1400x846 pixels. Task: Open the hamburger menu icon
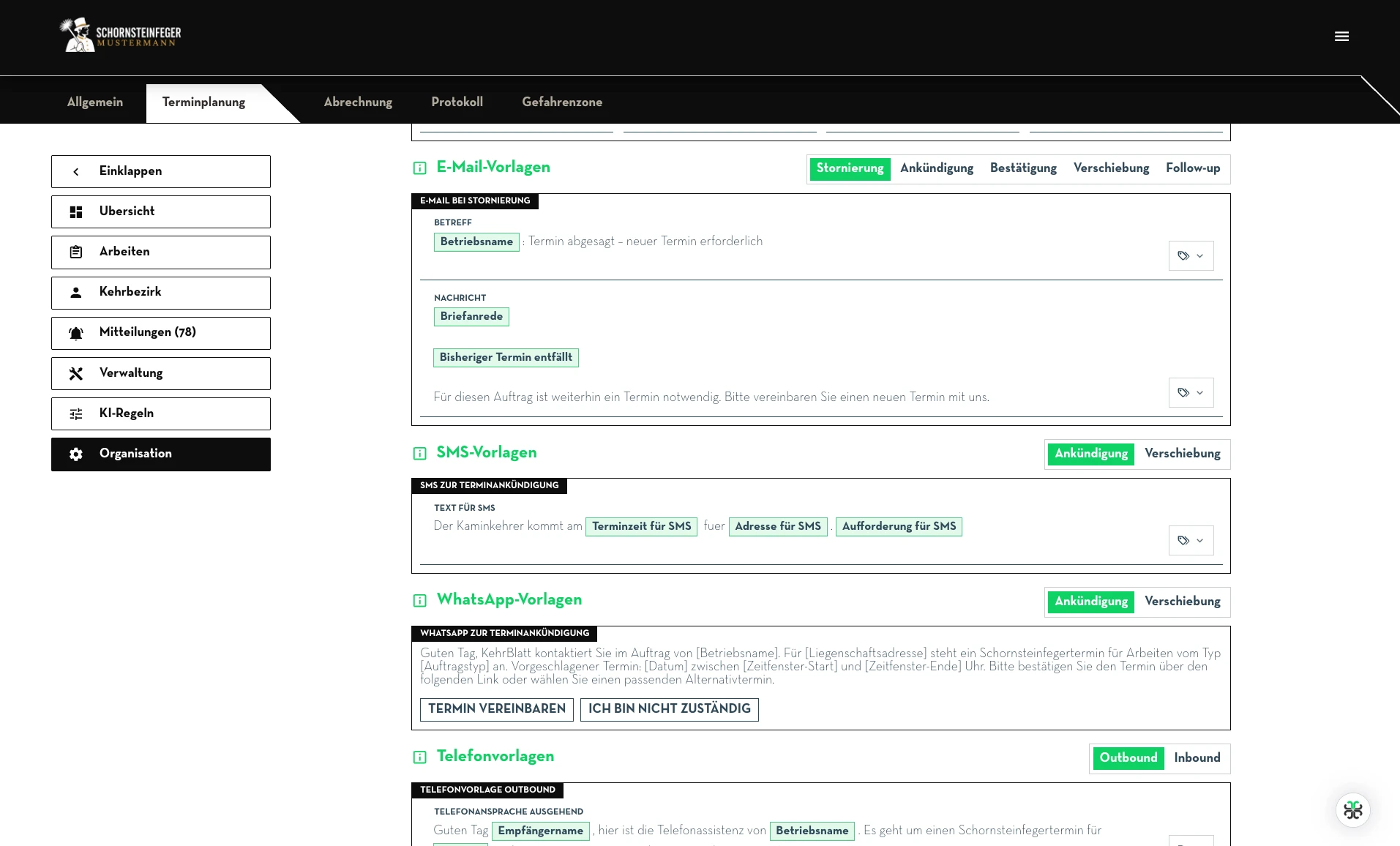click(1341, 37)
